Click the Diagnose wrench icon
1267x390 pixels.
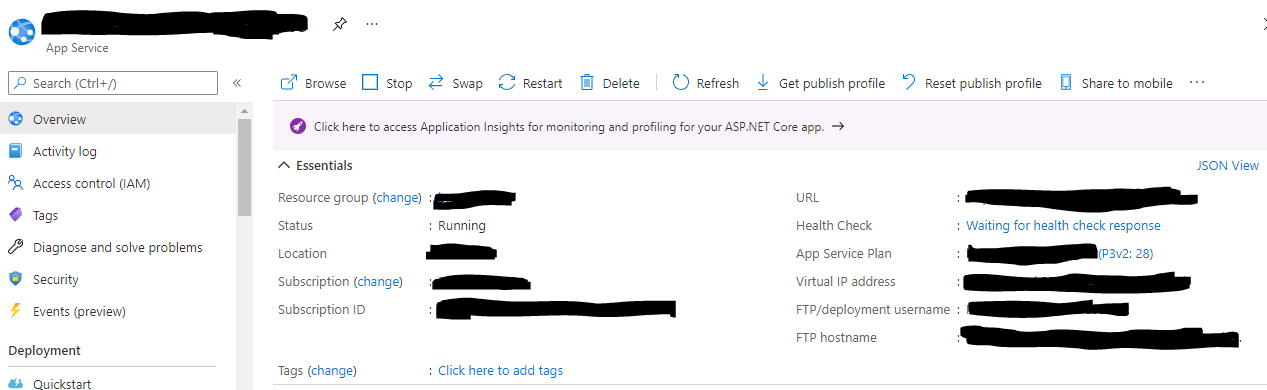tap(15, 247)
